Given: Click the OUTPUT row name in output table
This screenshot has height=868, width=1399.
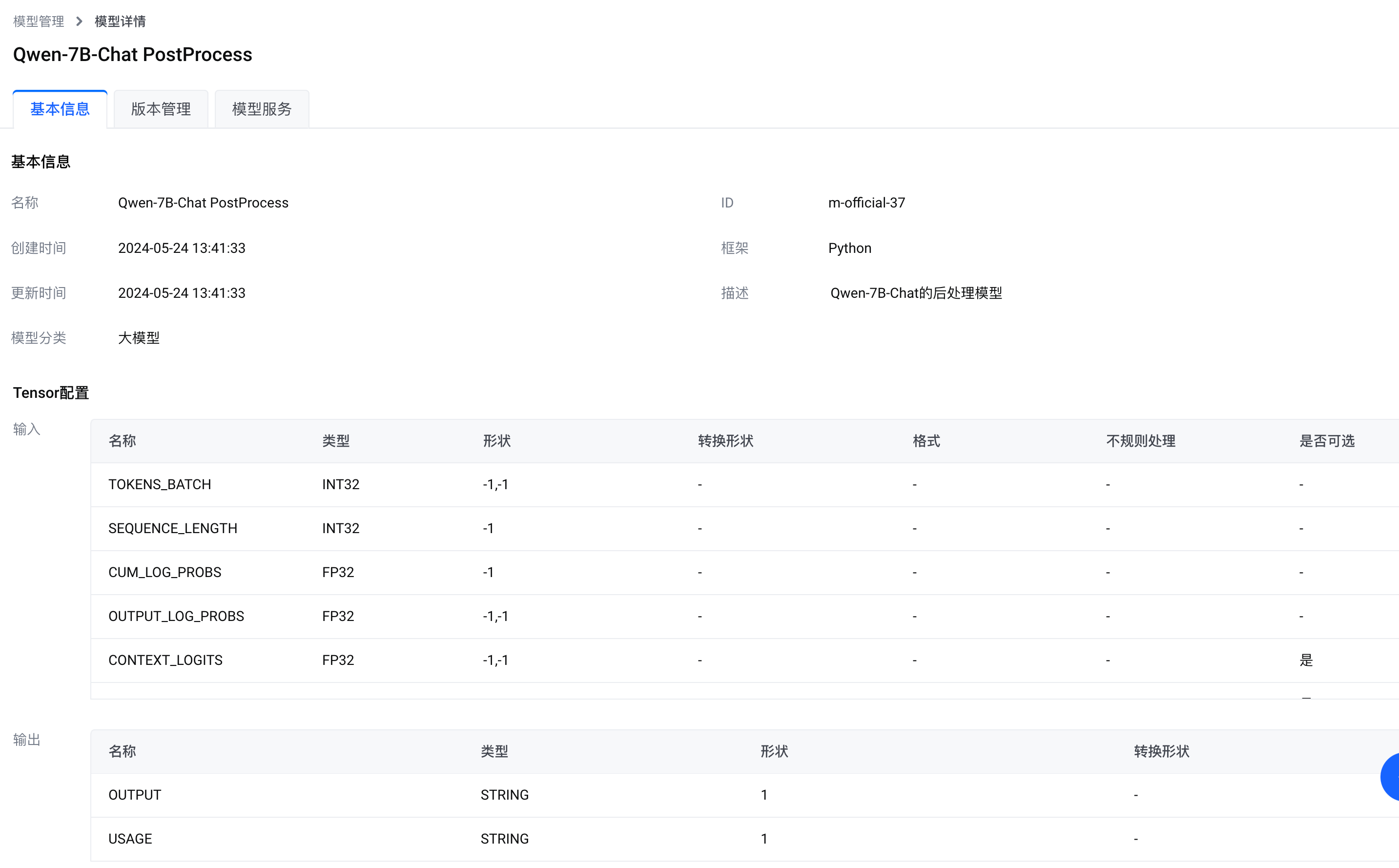Looking at the screenshot, I should coord(135,795).
